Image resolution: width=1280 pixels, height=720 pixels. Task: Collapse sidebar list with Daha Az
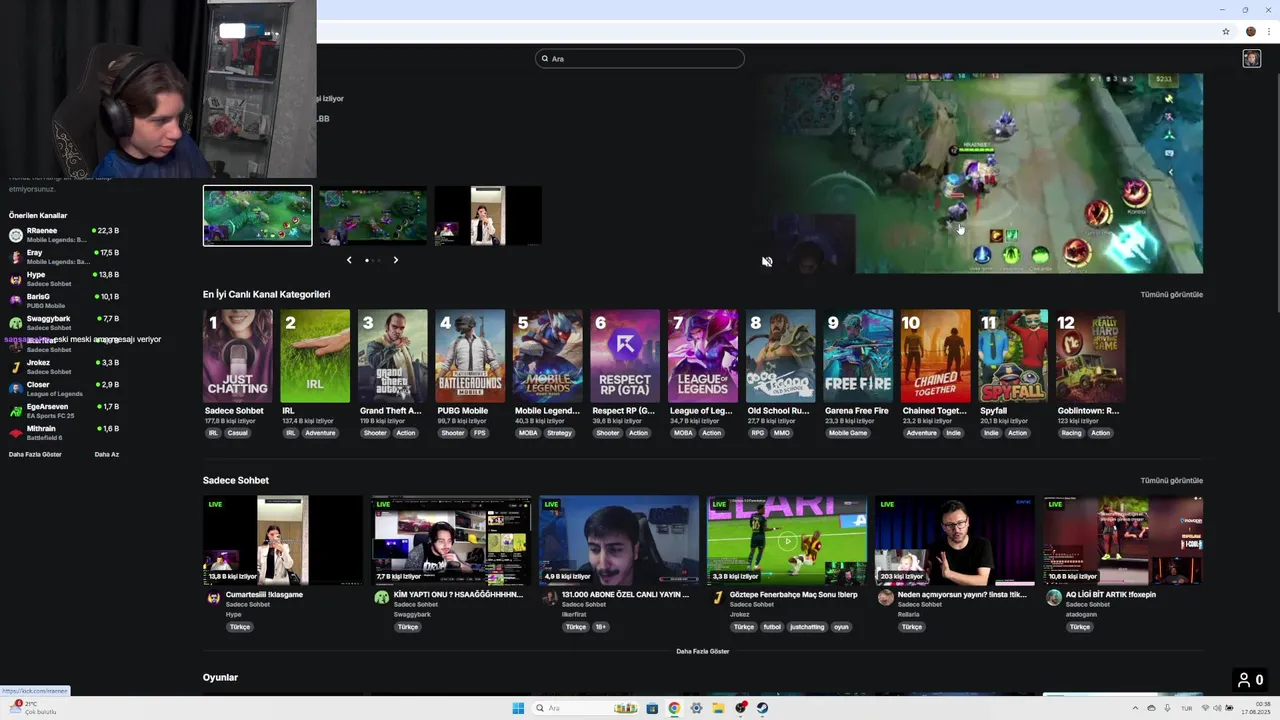107,454
